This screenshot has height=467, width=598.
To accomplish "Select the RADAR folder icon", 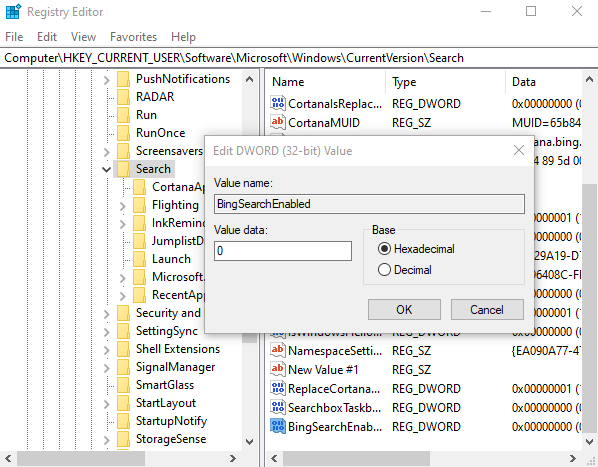I will tap(123, 97).
